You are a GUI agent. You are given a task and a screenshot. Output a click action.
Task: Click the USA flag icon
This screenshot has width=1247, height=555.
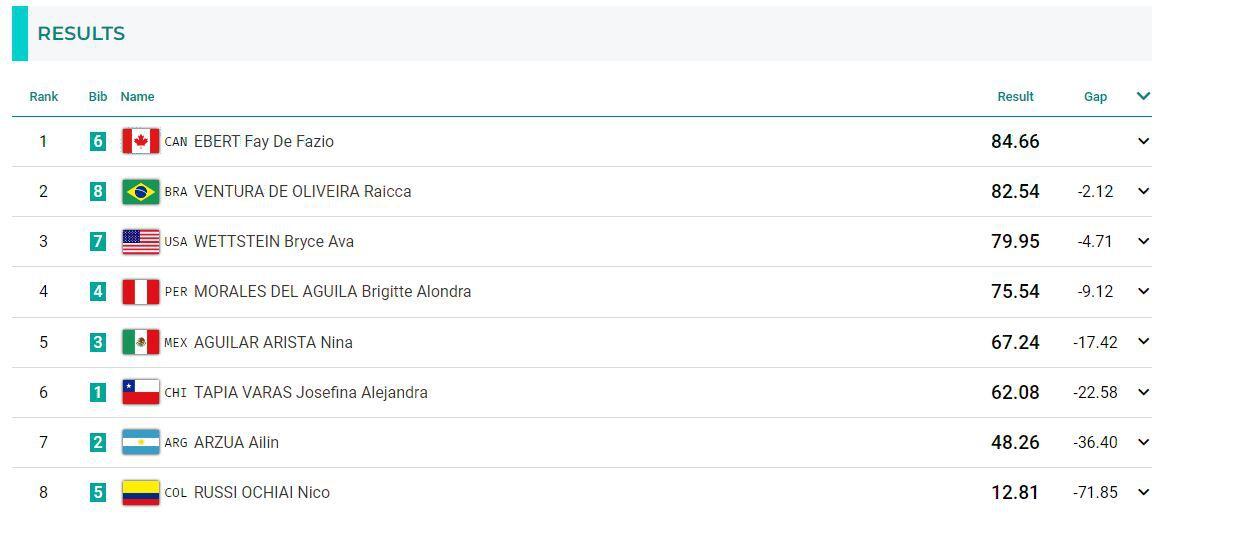coord(140,241)
